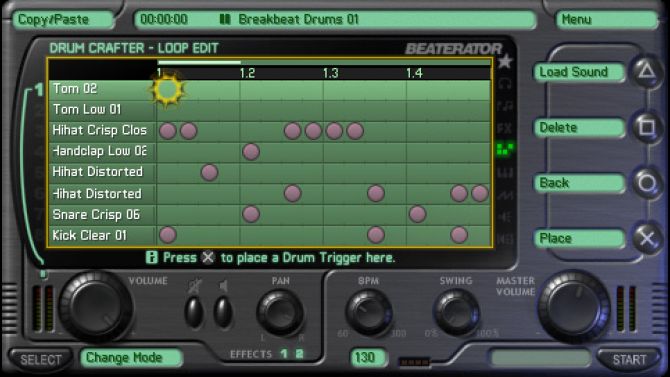Open the Menu button
The image size is (670, 377).
point(606,20)
